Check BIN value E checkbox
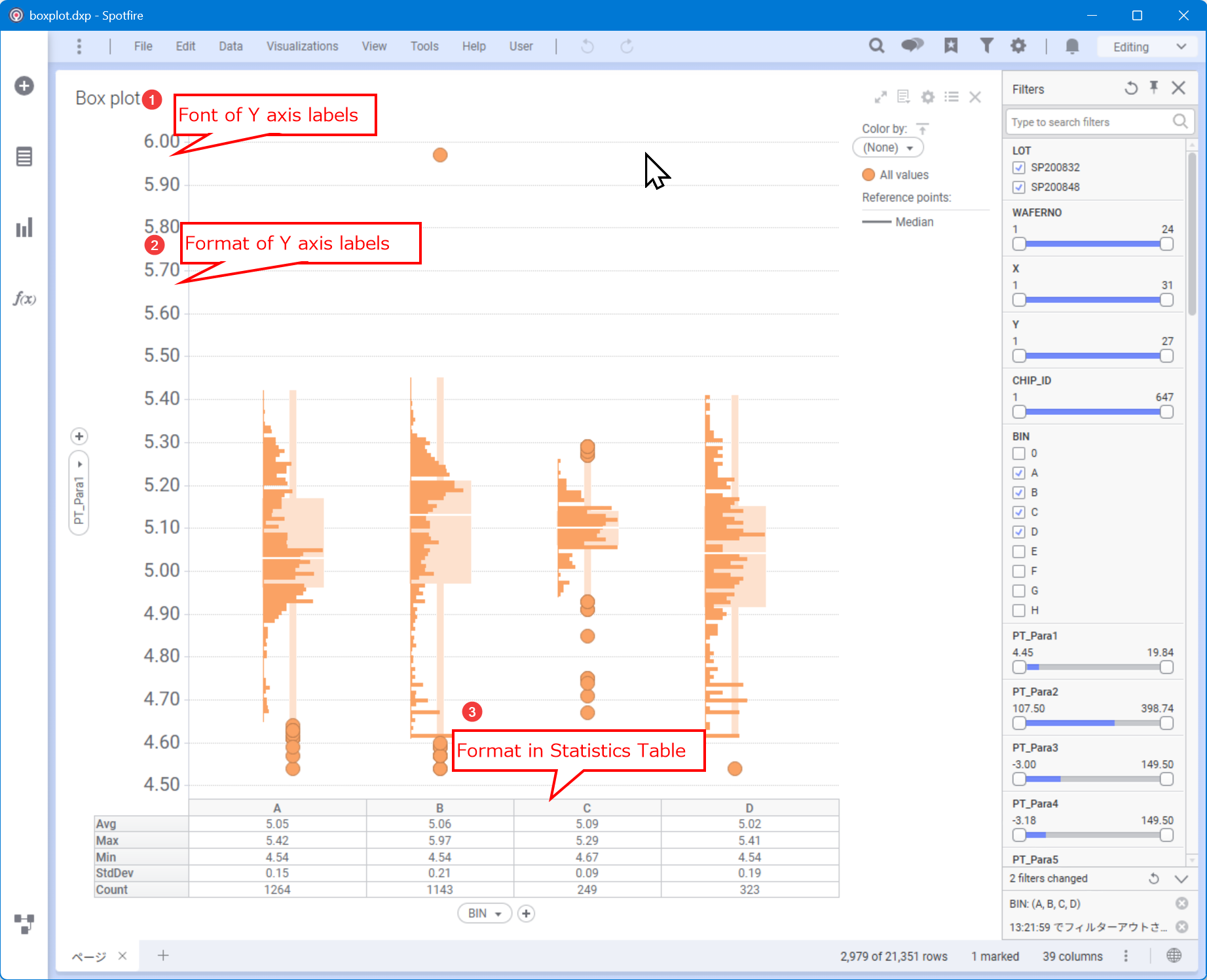The image size is (1207, 980). tap(1019, 552)
